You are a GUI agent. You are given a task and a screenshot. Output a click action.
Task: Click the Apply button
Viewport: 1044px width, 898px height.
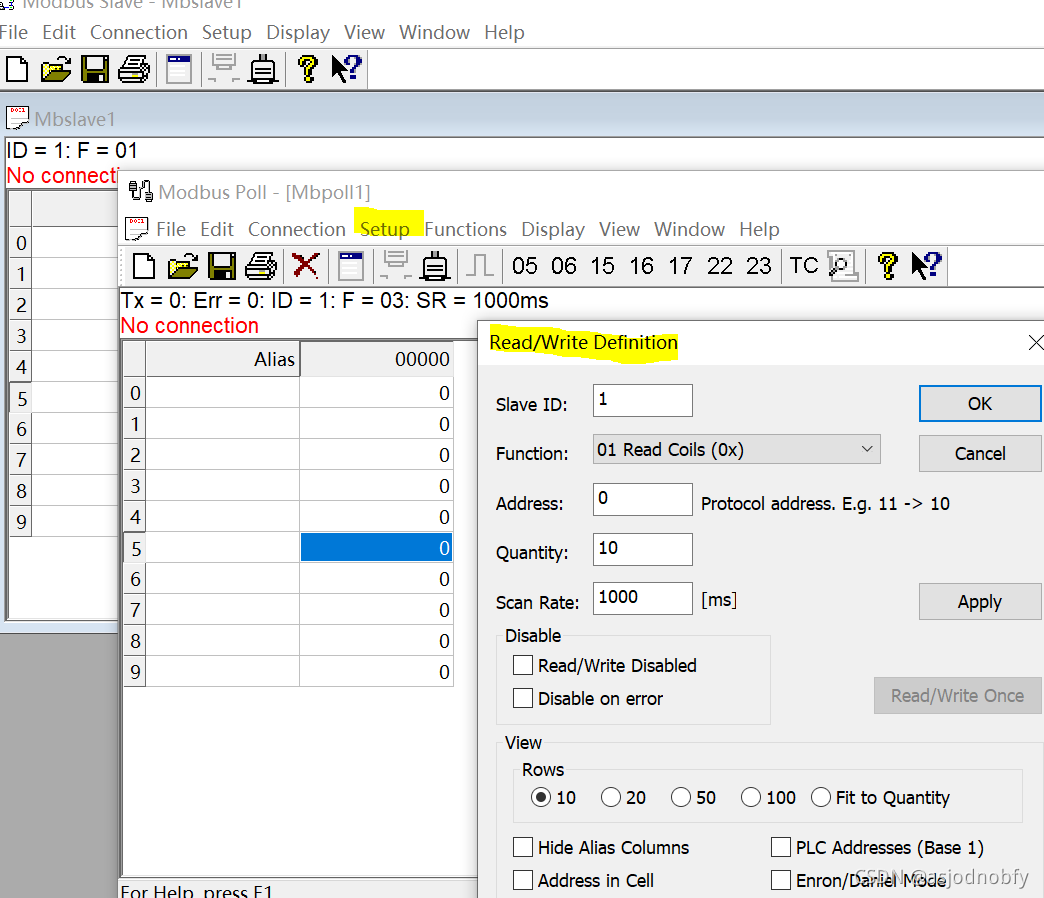tap(980, 601)
